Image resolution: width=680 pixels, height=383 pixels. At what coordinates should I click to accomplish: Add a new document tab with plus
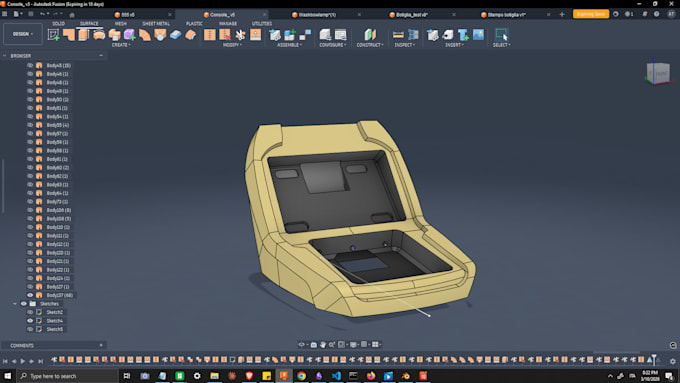point(562,14)
